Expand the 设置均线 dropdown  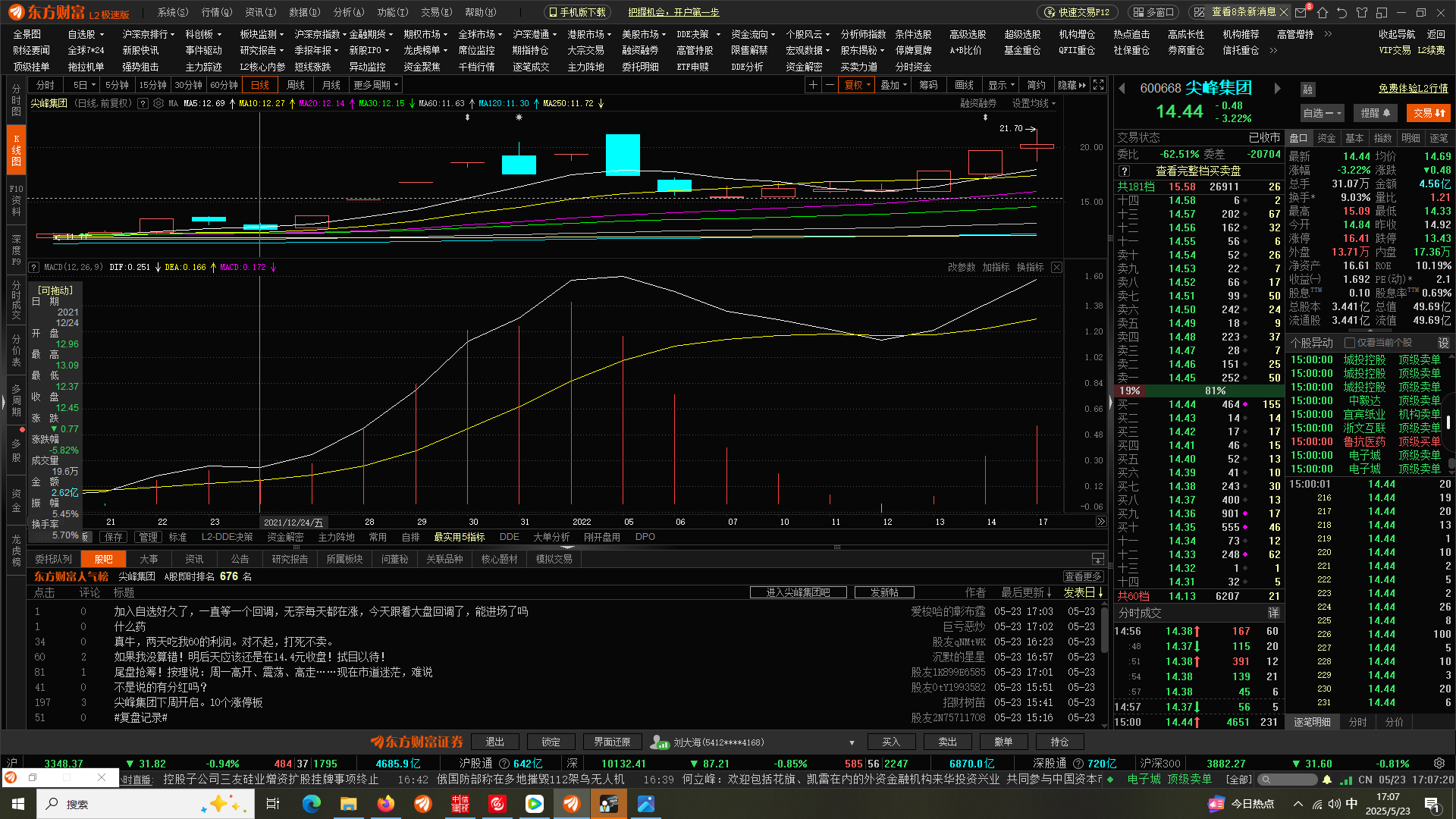tap(1034, 103)
